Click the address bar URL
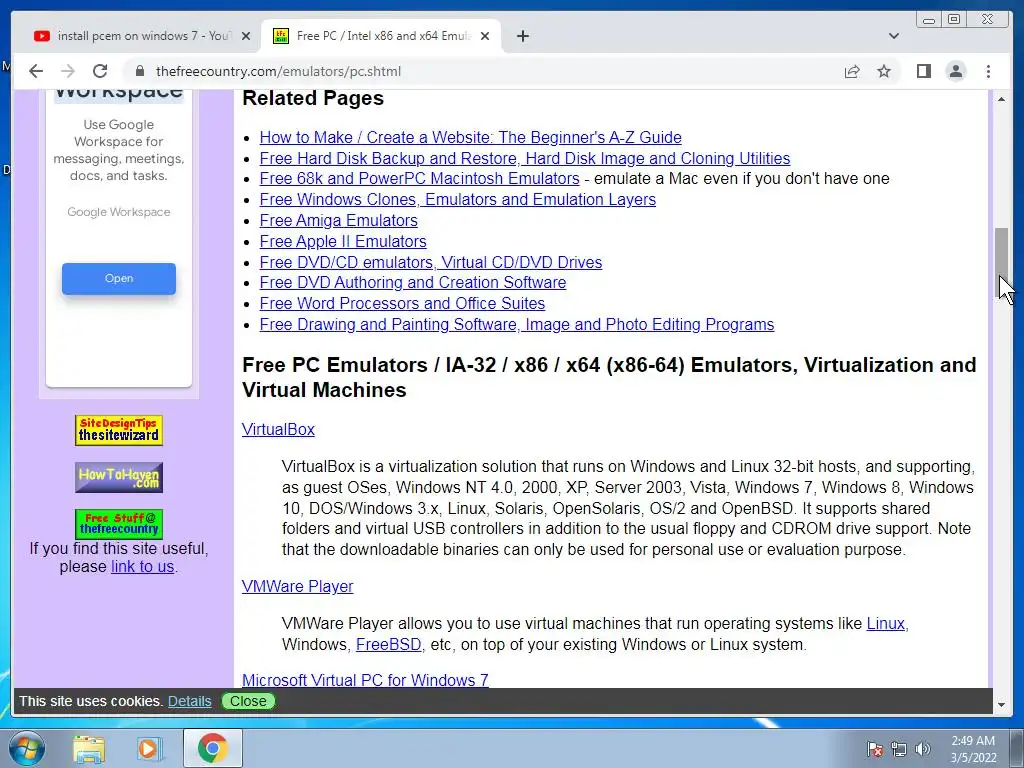Image resolution: width=1024 pixels, height=768 pixels. point(278,71)
